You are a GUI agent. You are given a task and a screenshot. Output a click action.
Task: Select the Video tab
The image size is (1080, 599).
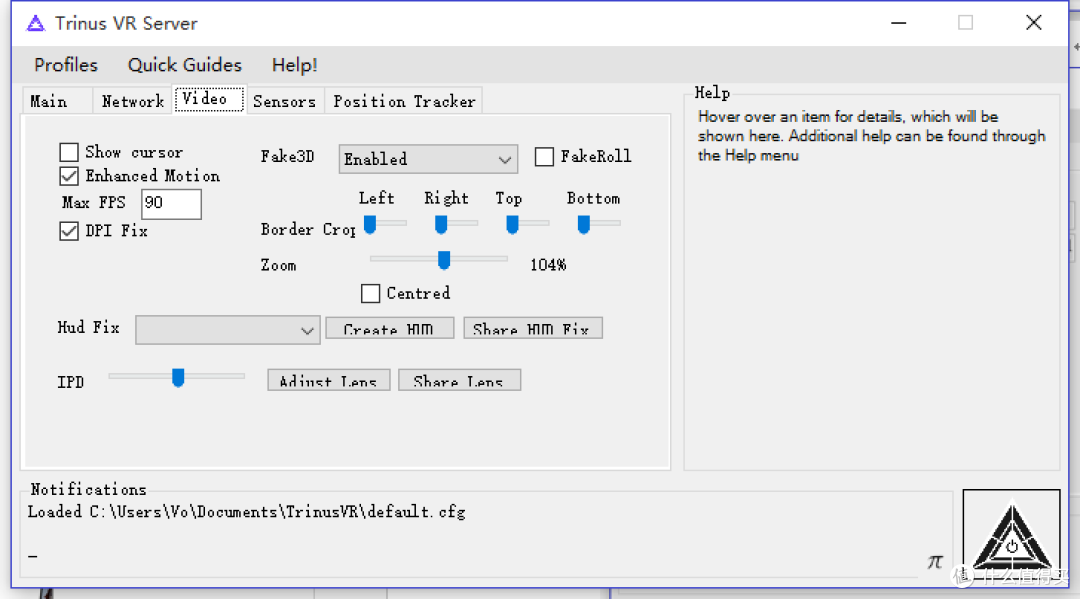click(x=209, y=99)
